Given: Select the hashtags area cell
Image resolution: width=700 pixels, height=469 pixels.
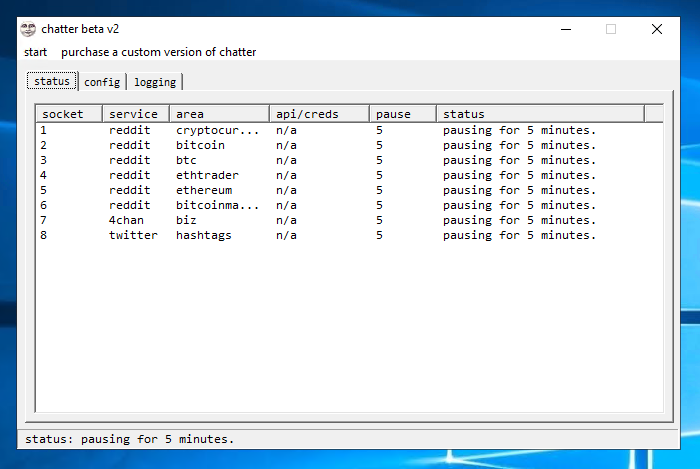Looking at the screenshot, I should pos(204,236).
